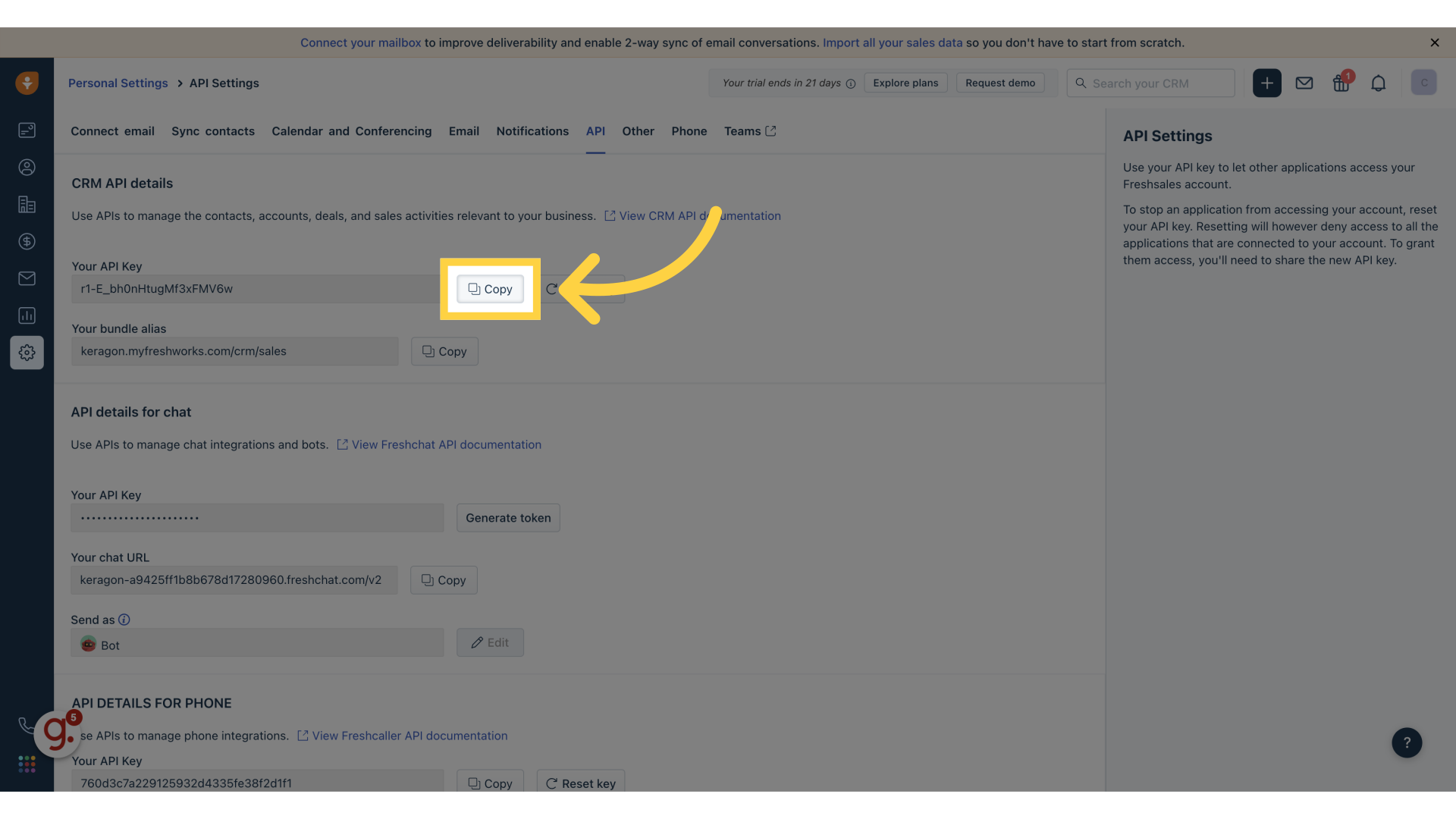Click the 'CRM API details' heading
Image resolution: width=1456 pixels, height=819 pixels.
click(122, 184)
